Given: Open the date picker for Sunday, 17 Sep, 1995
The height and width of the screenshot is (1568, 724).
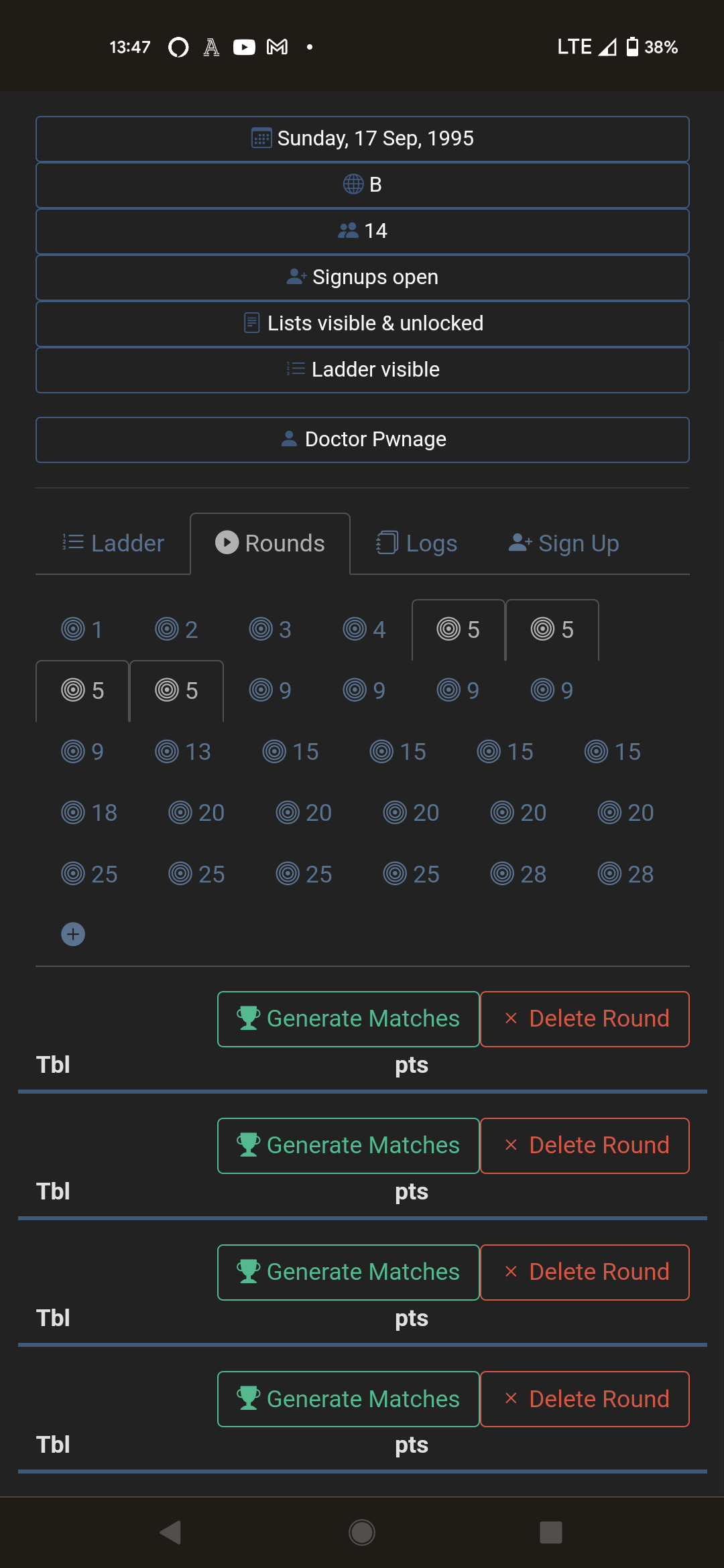Looking at the screenshot, I should 362,138.
